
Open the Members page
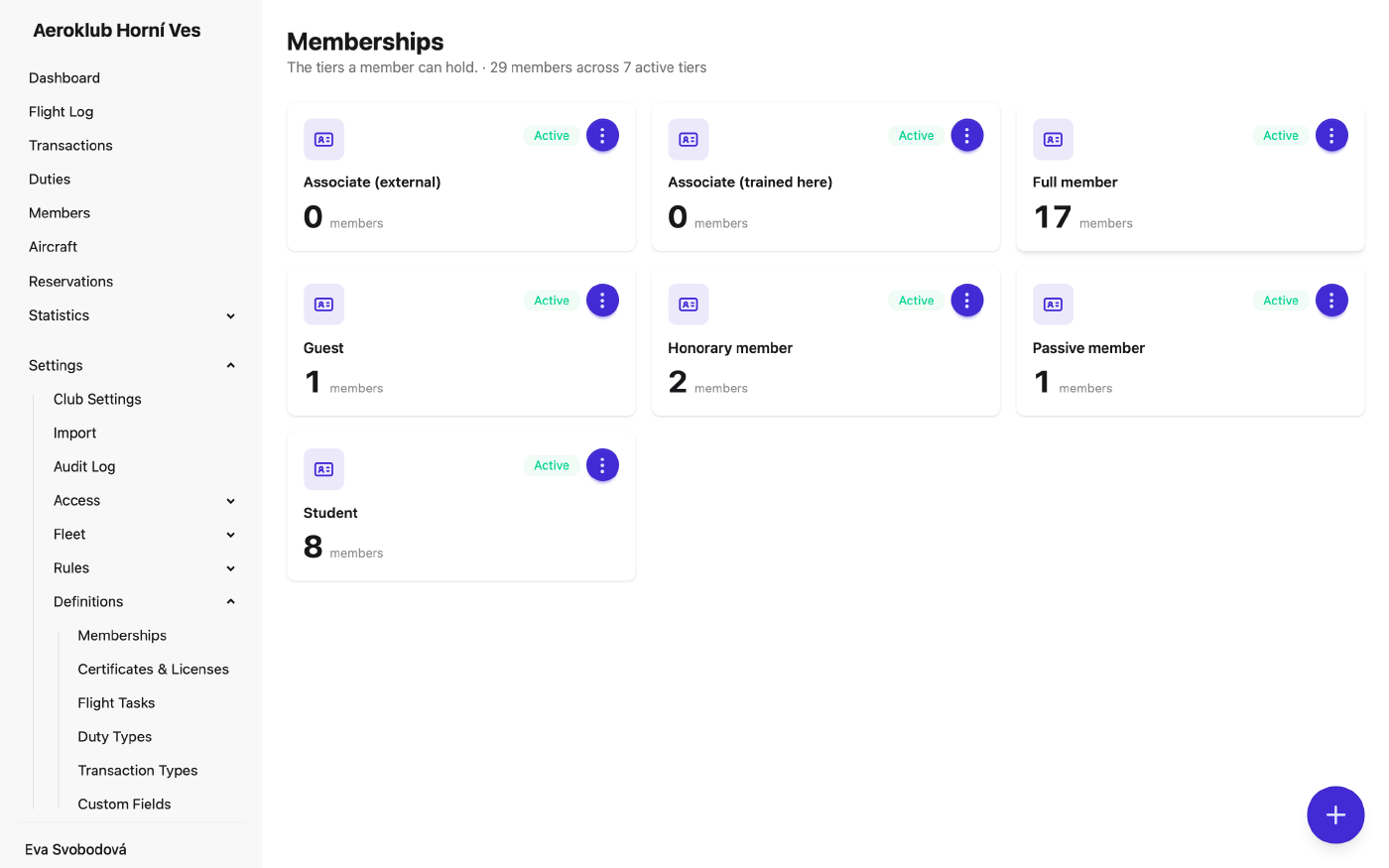pos(60,212)
